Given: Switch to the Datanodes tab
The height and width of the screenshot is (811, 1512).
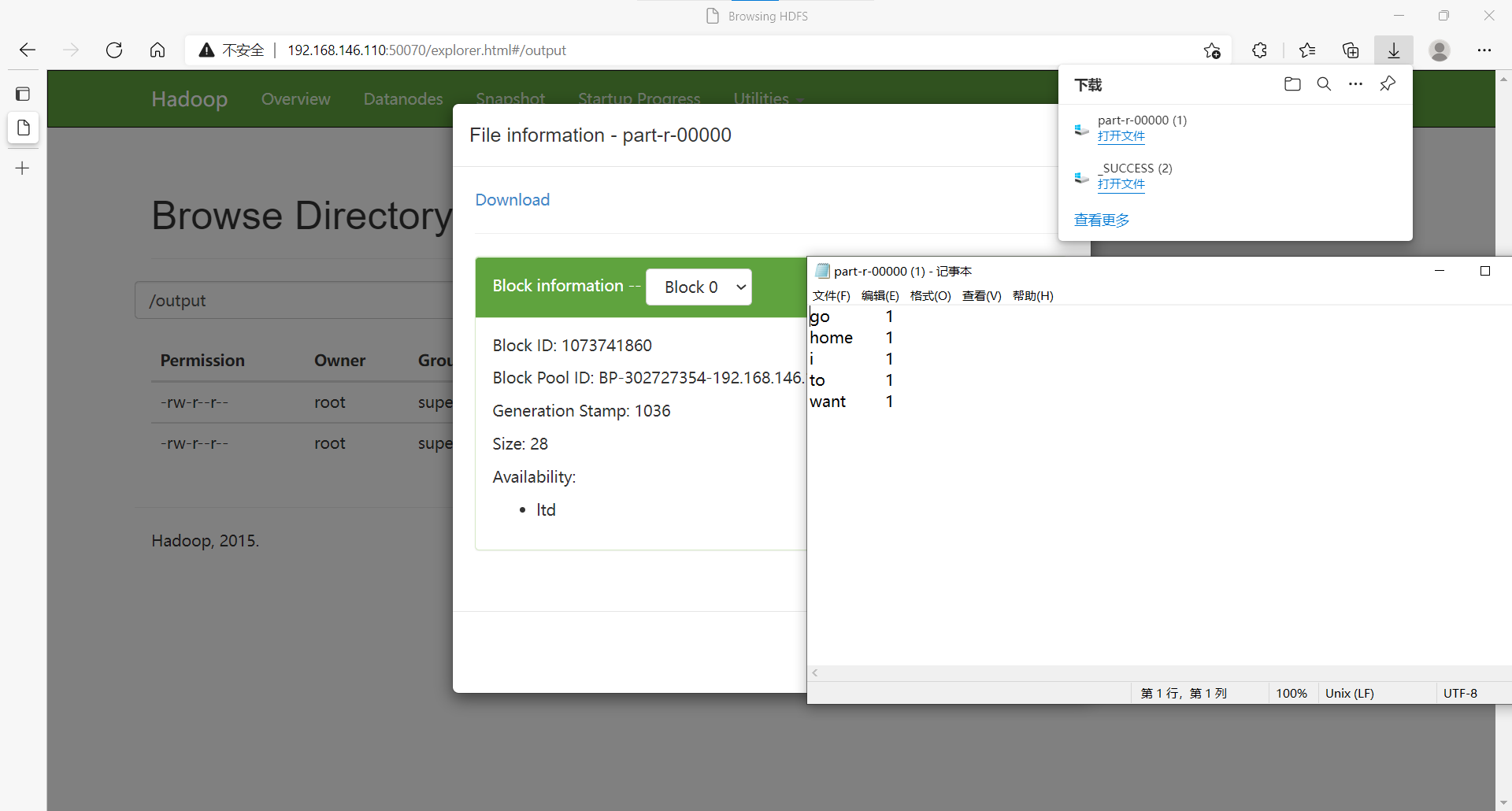Looking at the screenshot, I should coord(402,98).
